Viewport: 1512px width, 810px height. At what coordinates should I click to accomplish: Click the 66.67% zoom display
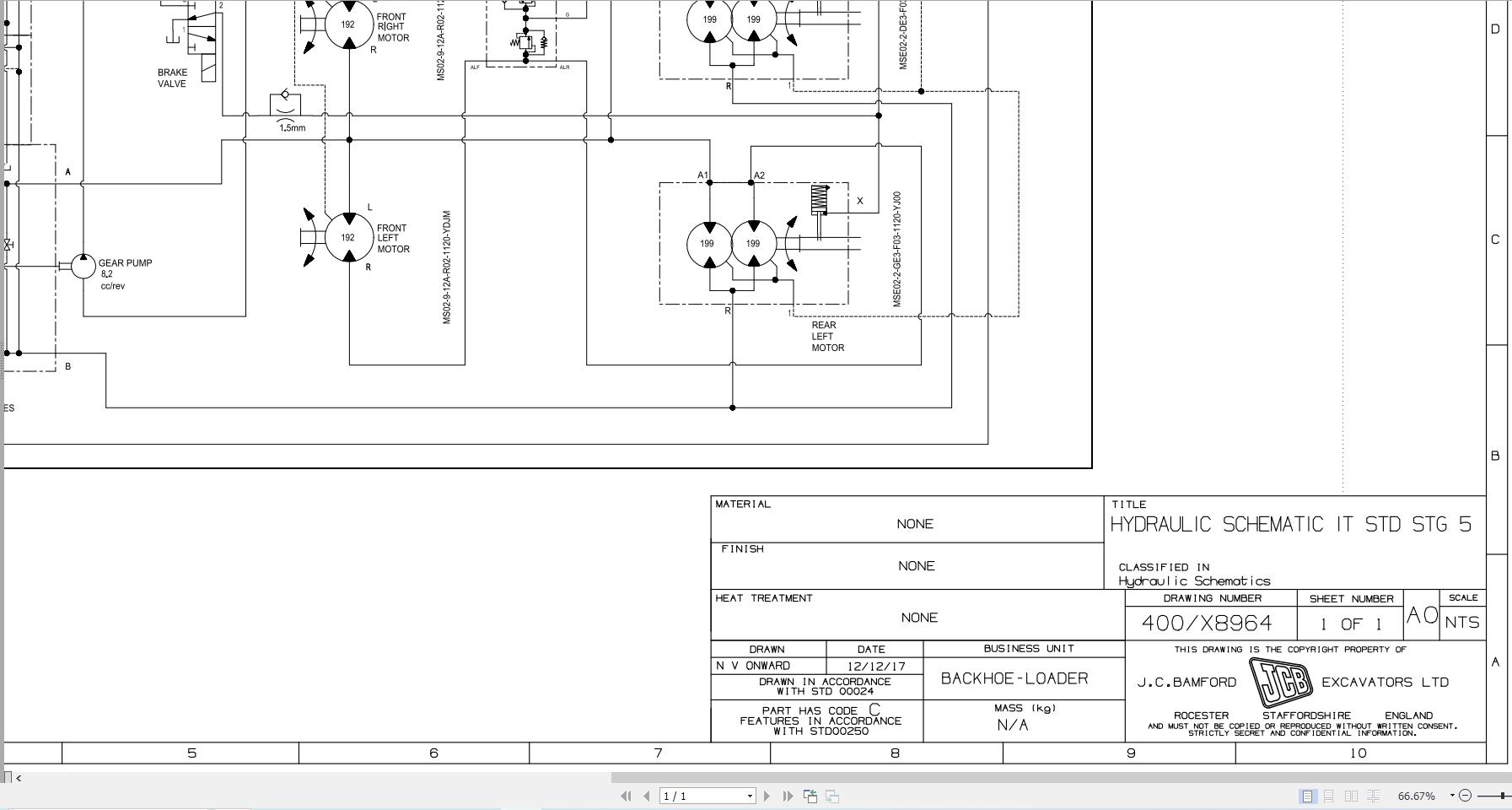pyautogui.click(x=1417, y=795)
